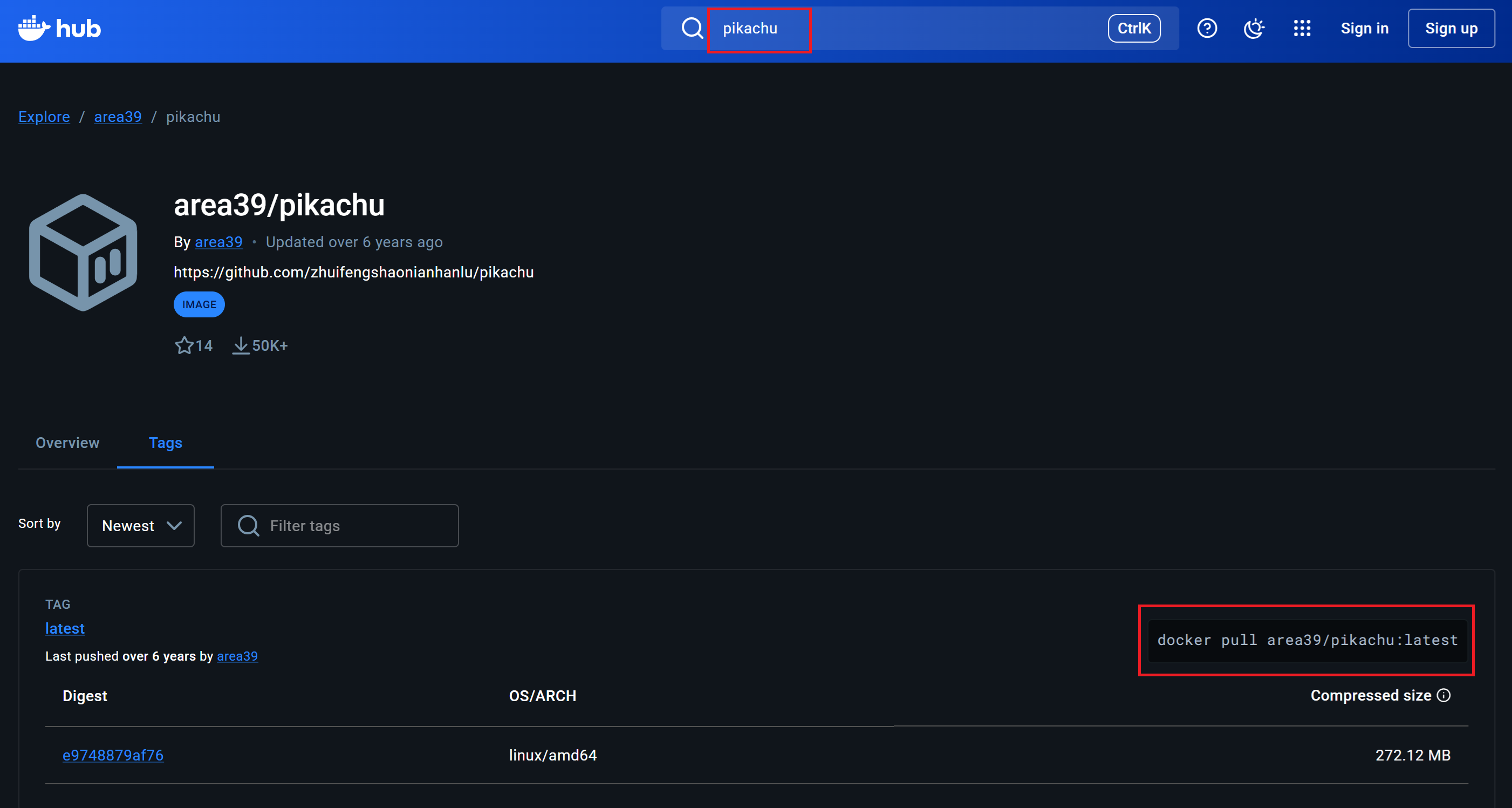Click the compressed size info icon
This screenshot has height=808, width=1512.
click(x=1444, y=695)
